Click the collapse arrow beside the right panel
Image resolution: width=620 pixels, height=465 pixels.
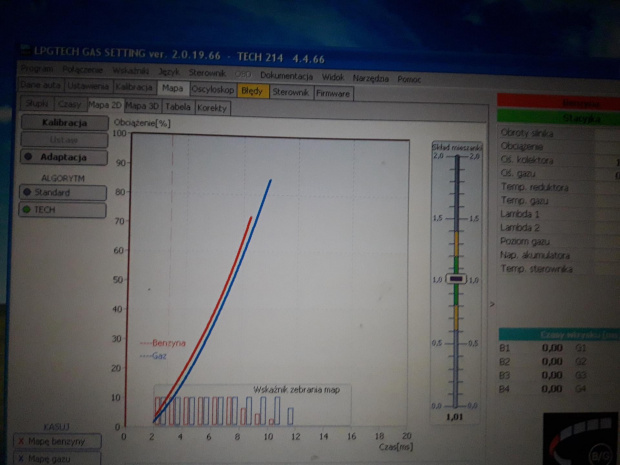pos(492,304)
